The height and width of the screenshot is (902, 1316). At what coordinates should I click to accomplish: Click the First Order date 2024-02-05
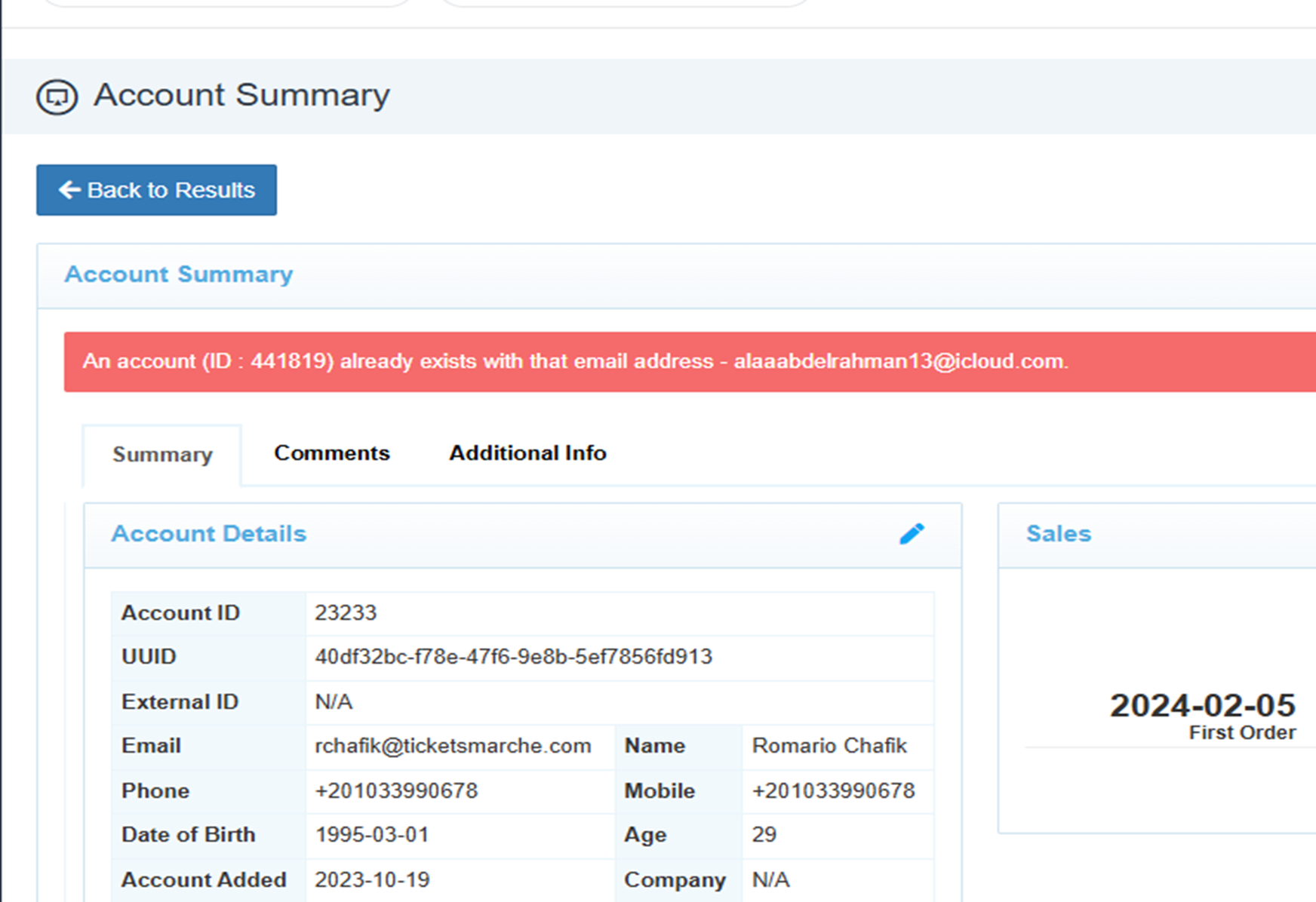click(x=1203, y=705)
